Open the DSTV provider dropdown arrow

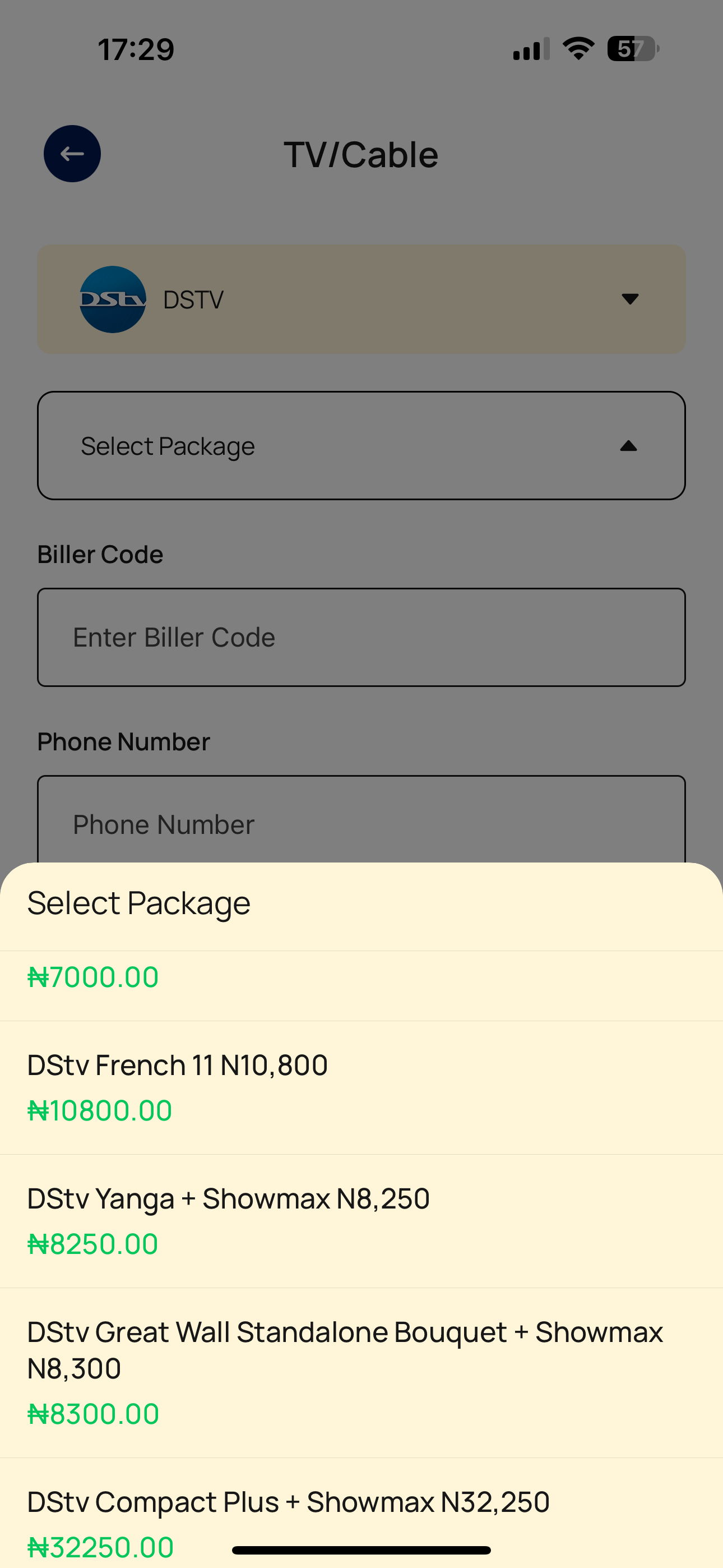pyautogui.click(x=630, y=299)
